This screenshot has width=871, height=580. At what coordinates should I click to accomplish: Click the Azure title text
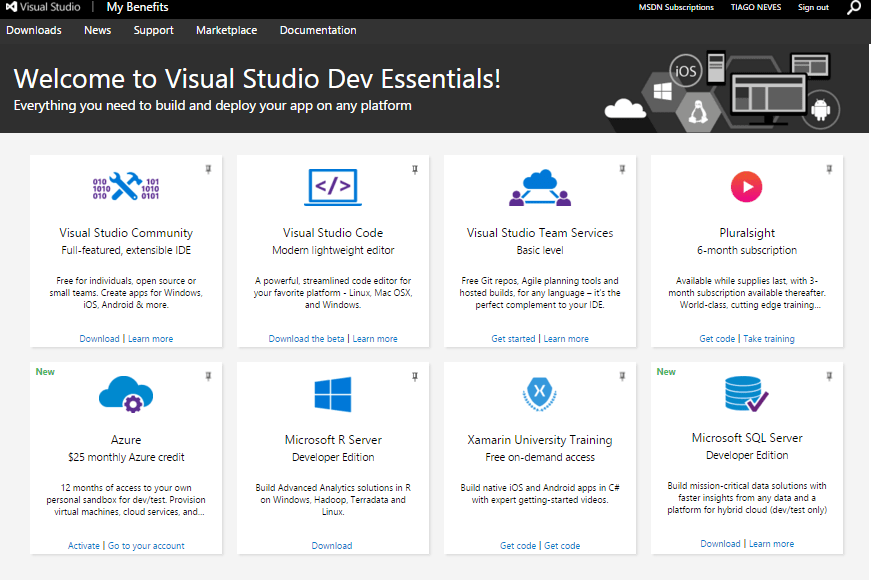[x=126, y=440]
